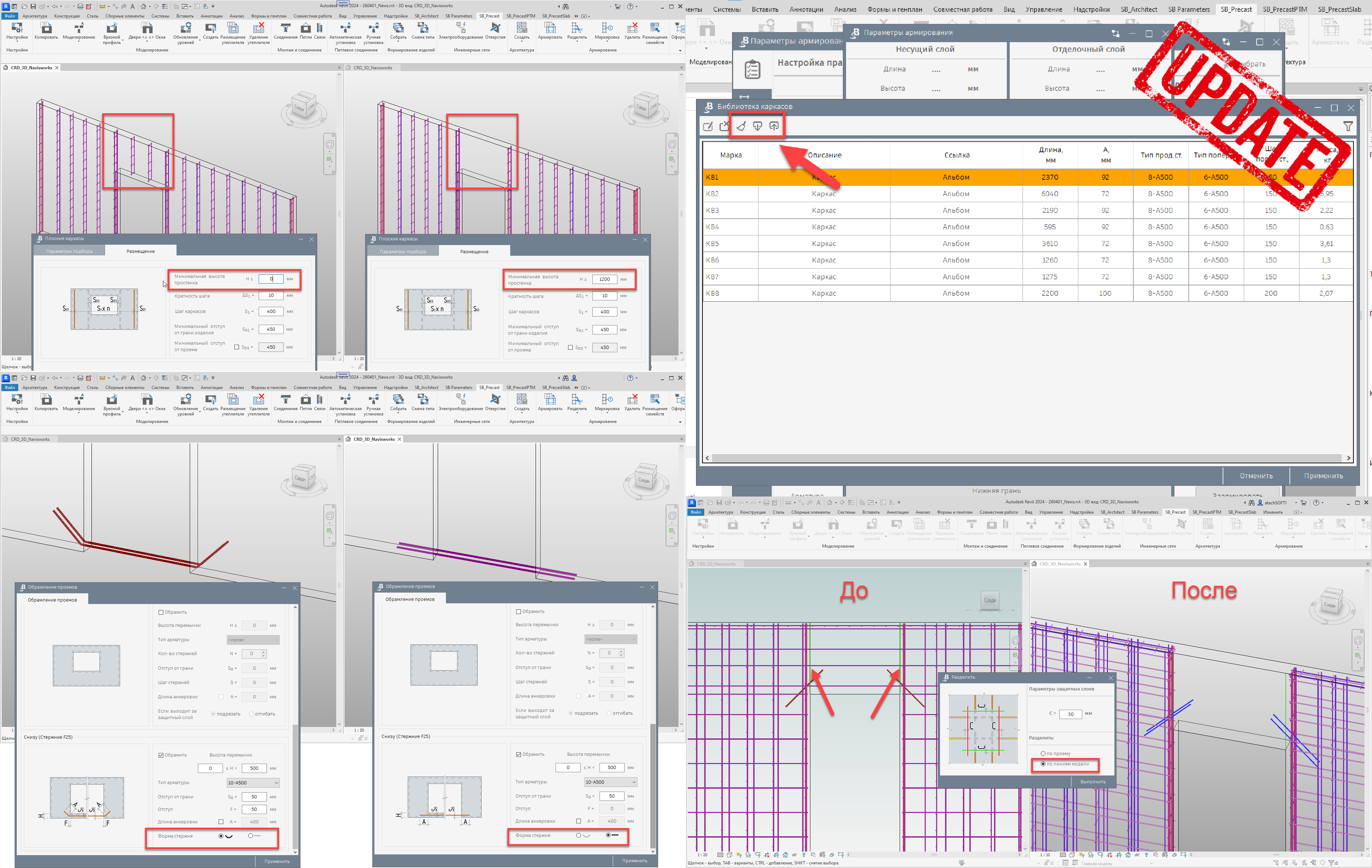Image resolution: width=1372 pixels, height=868 pixels.
Task: Select по линиям модели radio in Разделить dialog
Action: pos(1043,764)
